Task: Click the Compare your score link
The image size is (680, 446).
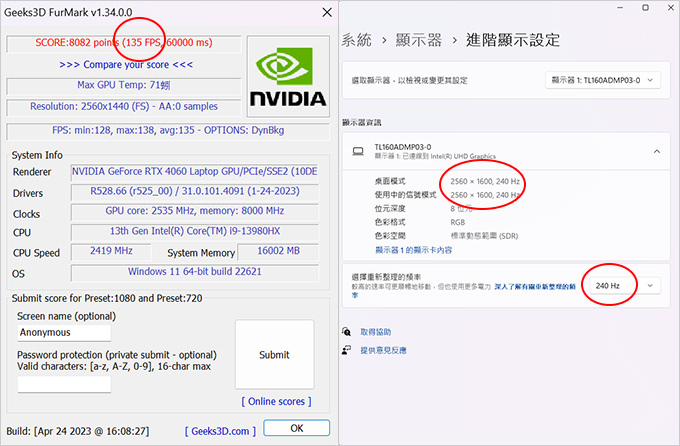Action: pos(126,65)
